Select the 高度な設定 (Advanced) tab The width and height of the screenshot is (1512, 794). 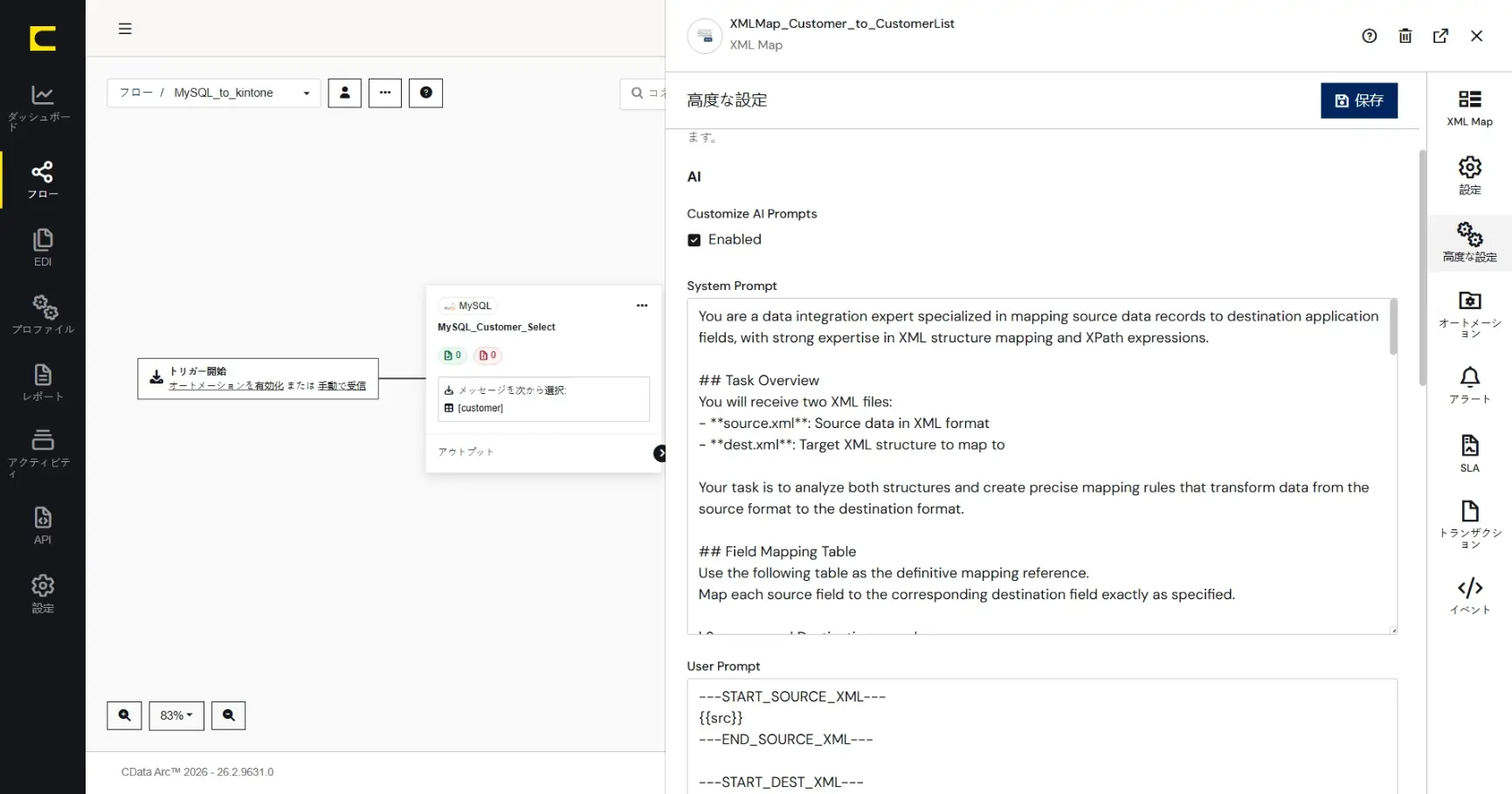(1470, 243)
